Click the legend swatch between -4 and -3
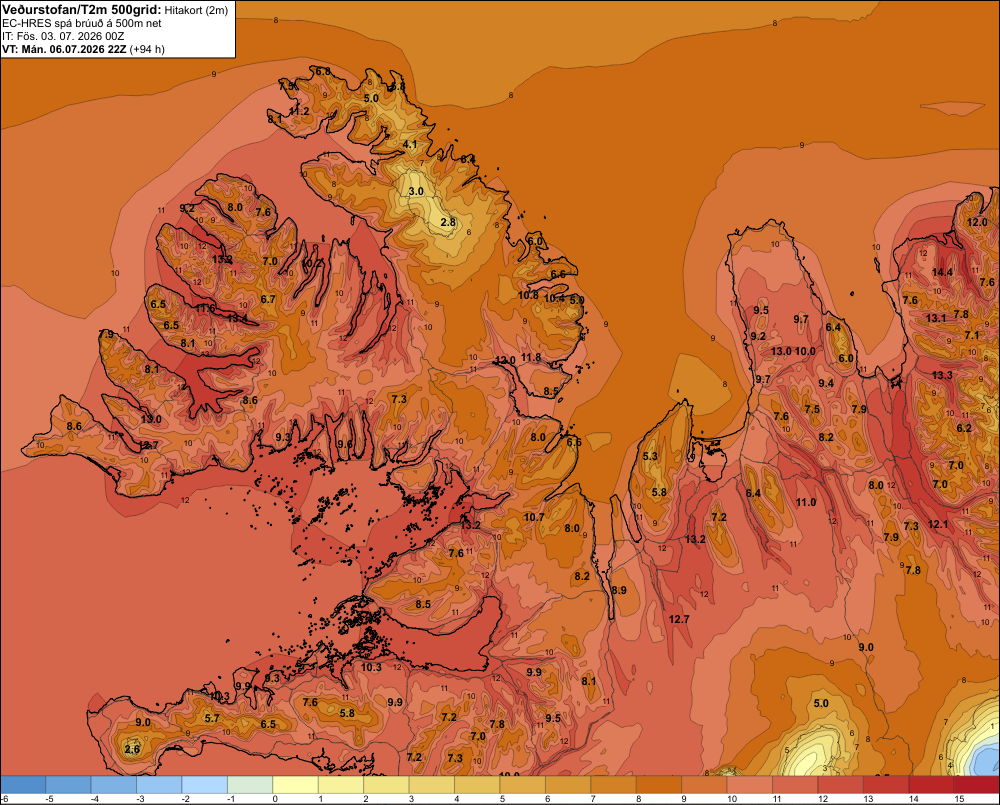 (114, 785)
